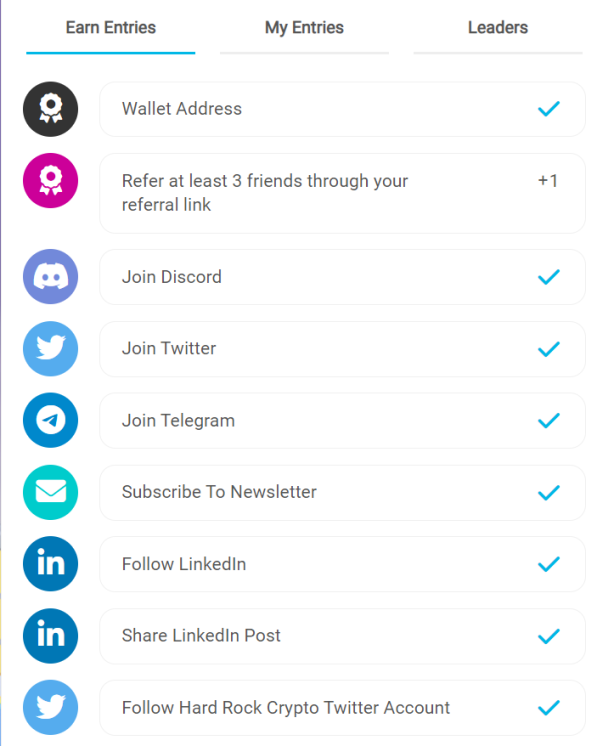Switch to the My Entries tab

point(304,28)
